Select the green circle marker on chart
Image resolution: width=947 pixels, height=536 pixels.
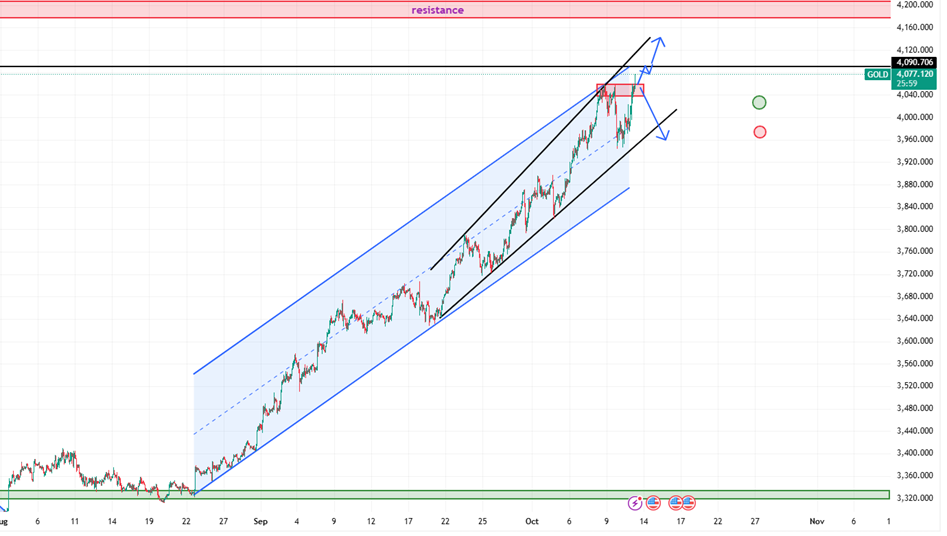pyautogui.click(x=759, y=102)
